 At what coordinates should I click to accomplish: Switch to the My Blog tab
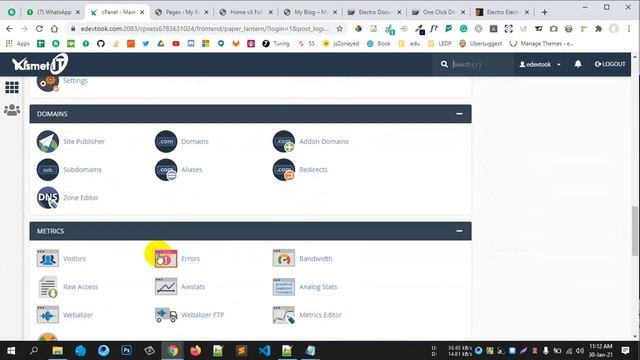(x=311, y=12)
